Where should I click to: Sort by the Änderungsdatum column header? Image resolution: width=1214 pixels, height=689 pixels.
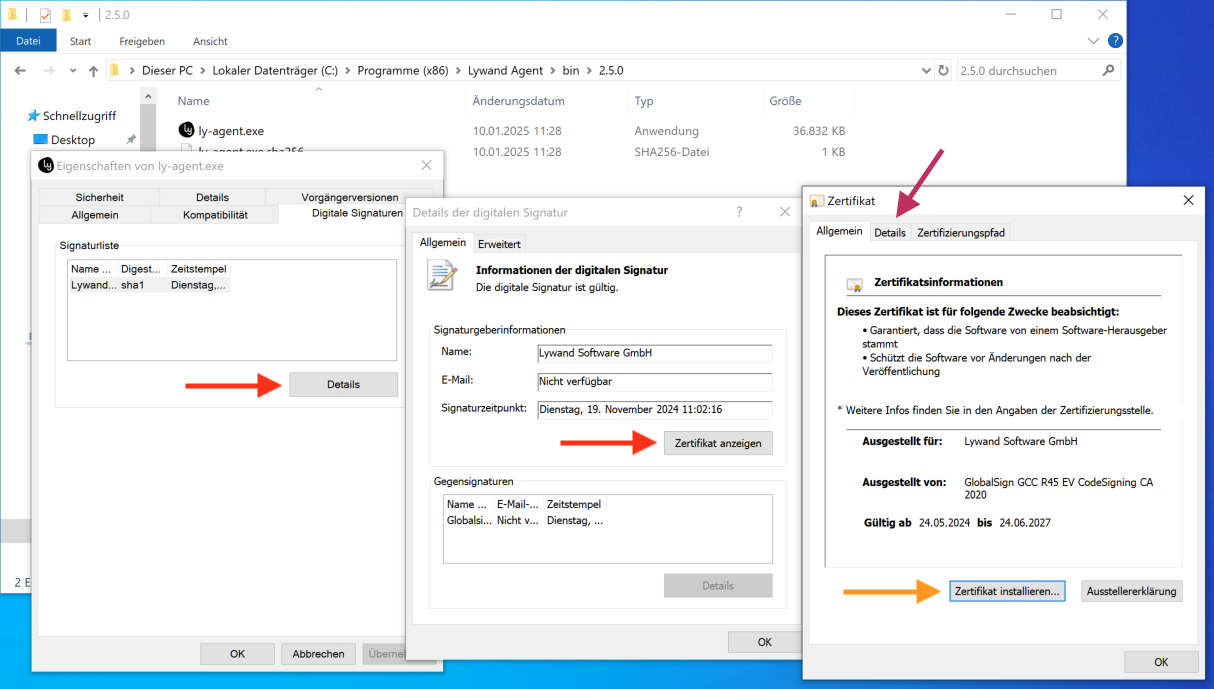(x=518, y=101)
